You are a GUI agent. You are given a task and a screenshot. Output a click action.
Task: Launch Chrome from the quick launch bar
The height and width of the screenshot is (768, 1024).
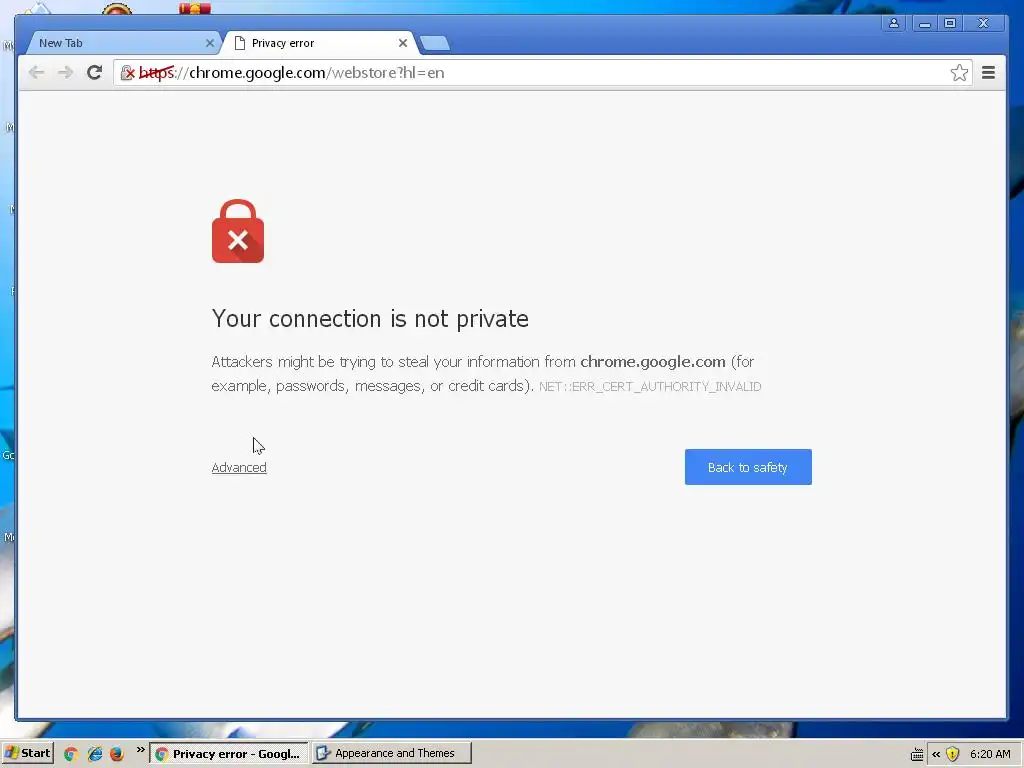click(71, 754)
